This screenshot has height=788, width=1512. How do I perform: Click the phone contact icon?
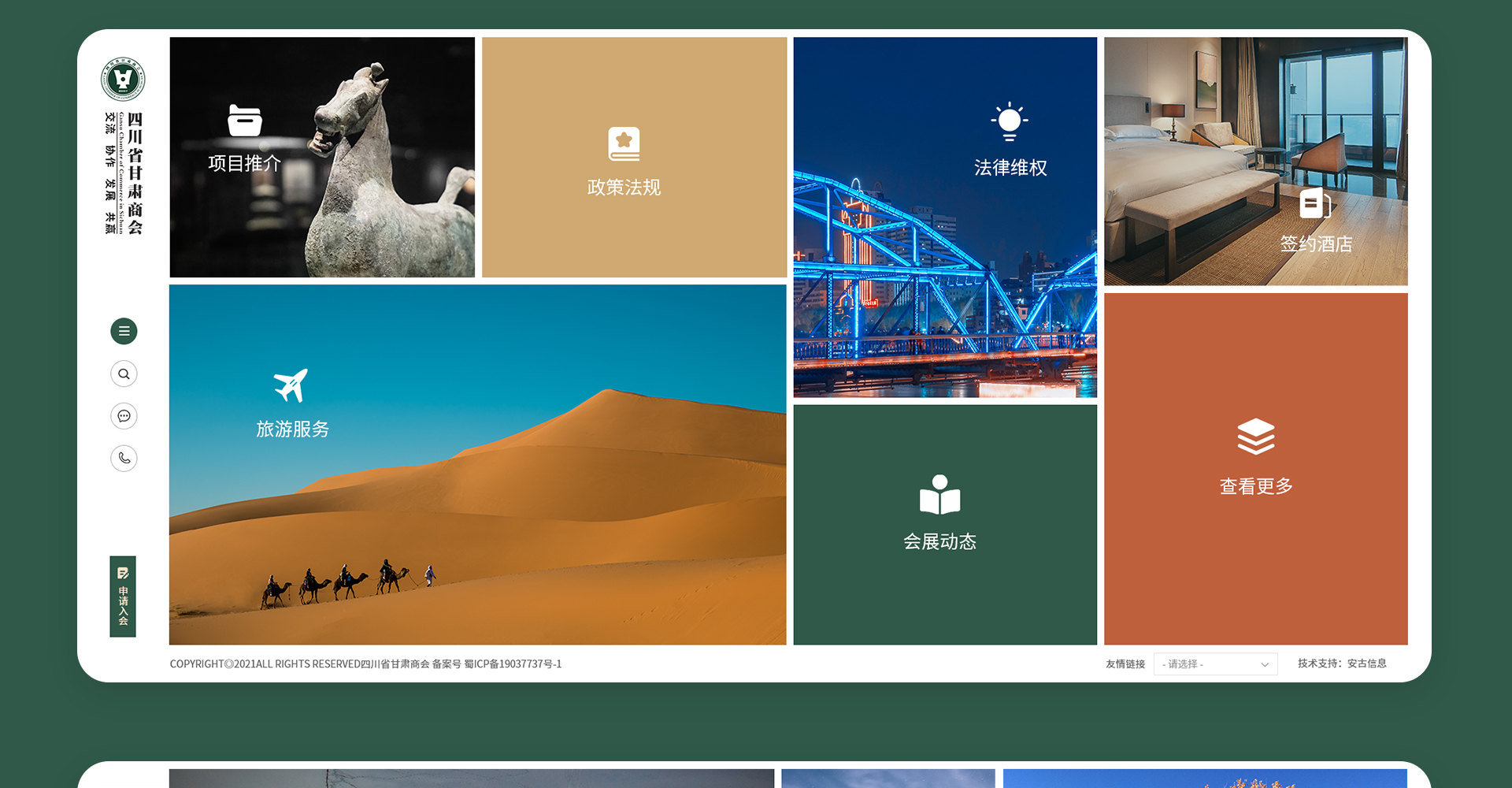pos(124,458)
